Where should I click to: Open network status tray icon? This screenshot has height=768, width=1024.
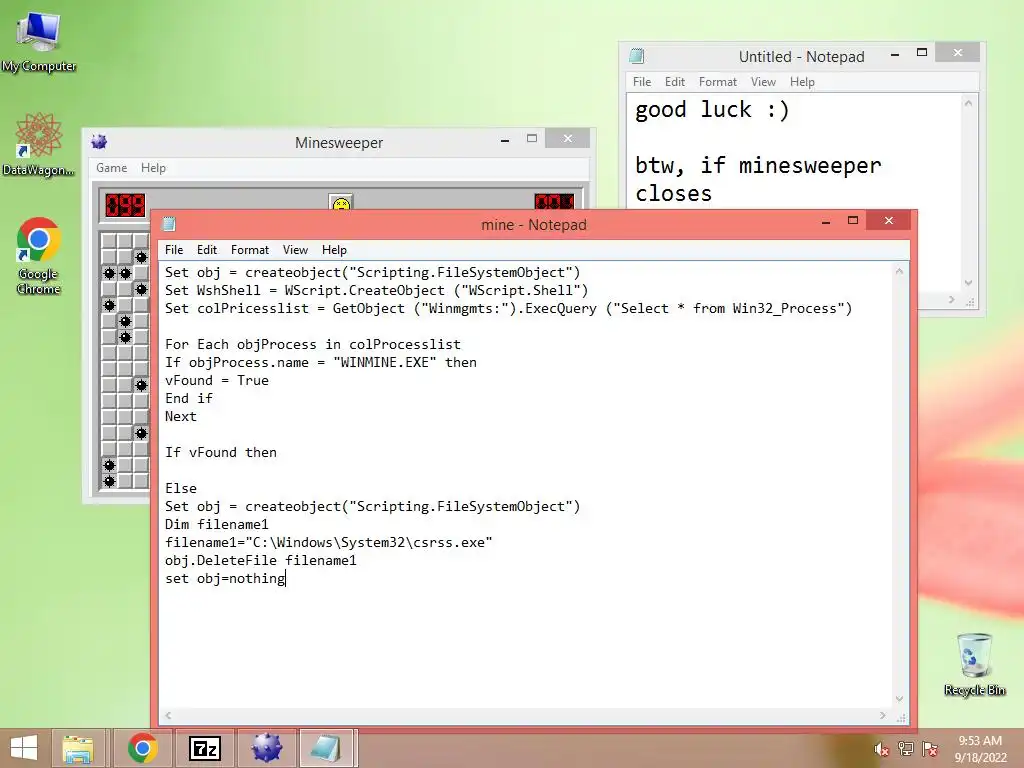coord(906,749)
